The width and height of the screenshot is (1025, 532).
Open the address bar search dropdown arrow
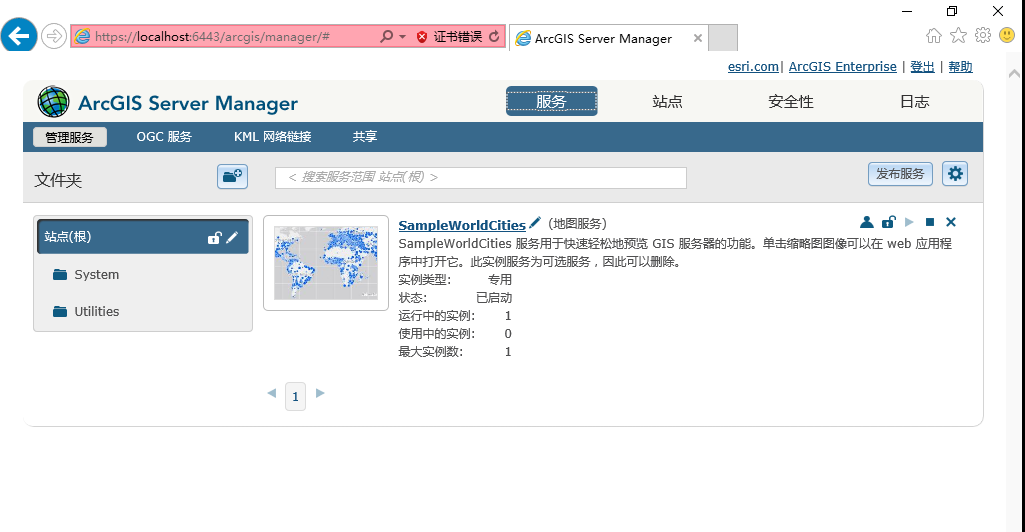click(402, 37)
